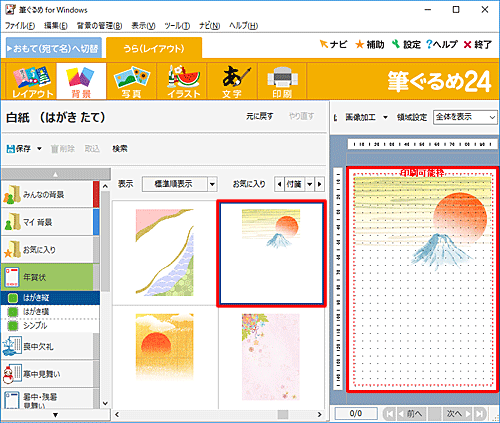Click the 取込 button
Viewport: 500px width, 423px height.
pyautogui.click(x=92, y=148)
